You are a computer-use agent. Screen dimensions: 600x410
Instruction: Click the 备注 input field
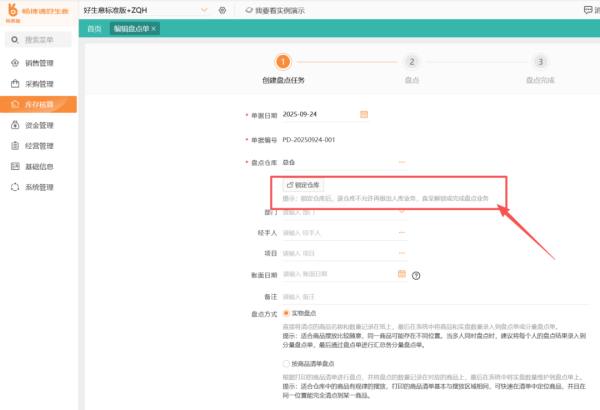click(340, 297)
